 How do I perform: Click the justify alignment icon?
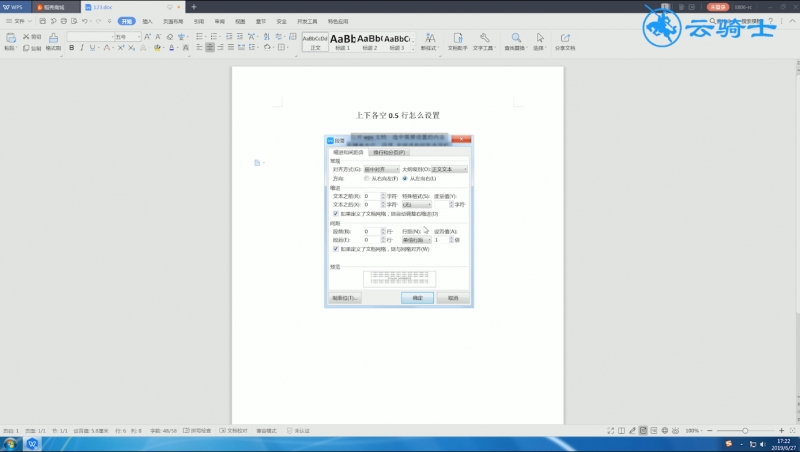coord(231,47)
